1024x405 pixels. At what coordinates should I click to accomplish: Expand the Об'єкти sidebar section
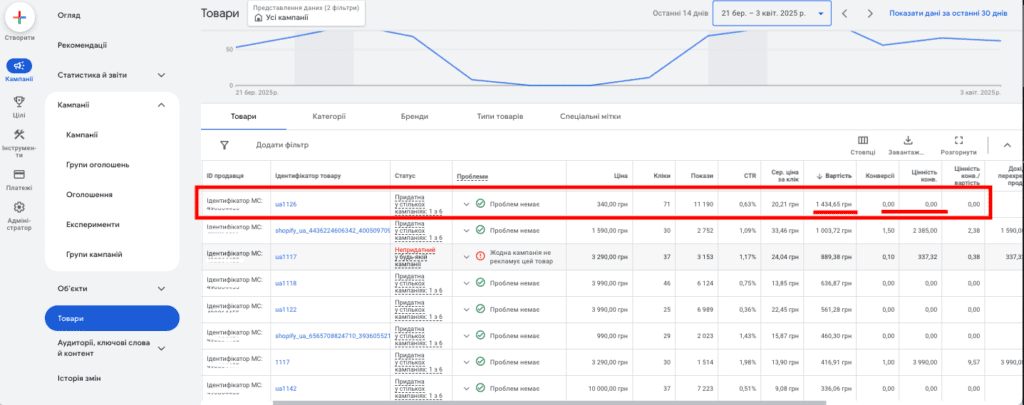tap(161, 288)
